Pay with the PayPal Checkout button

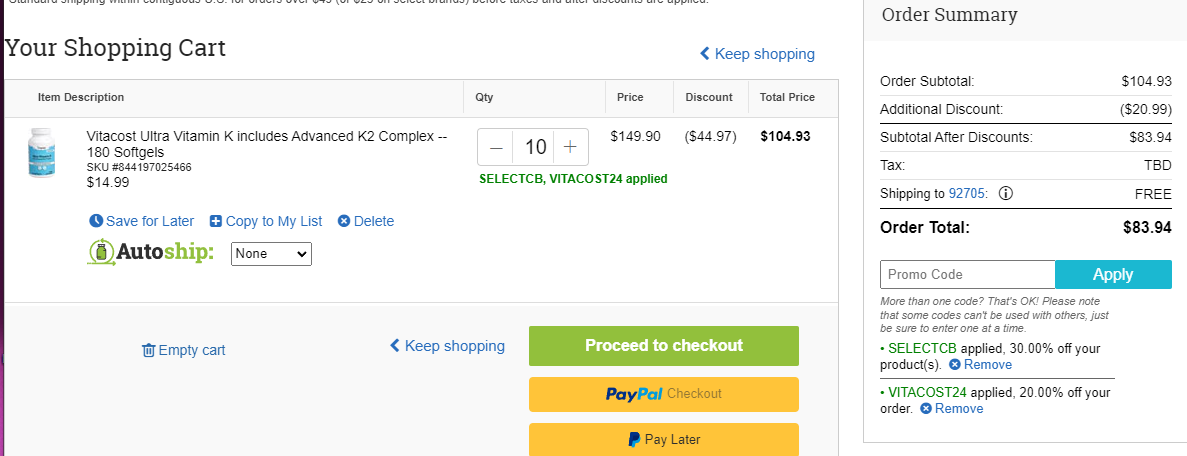664,394
